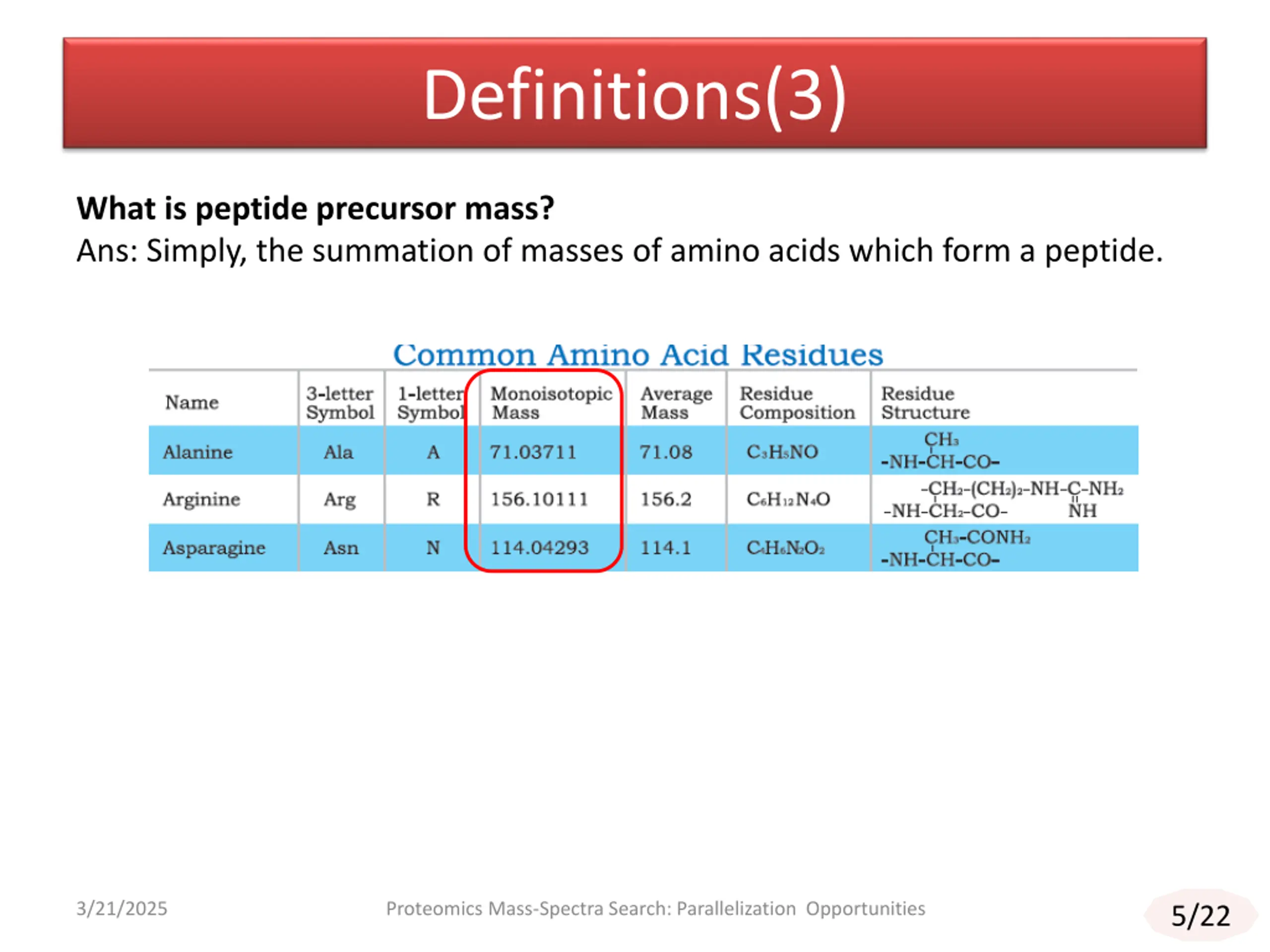Select the 'Asparagine' name cell
Image resolution: width=1270 pixels, height=952 pixels.
tap(214, 548)
